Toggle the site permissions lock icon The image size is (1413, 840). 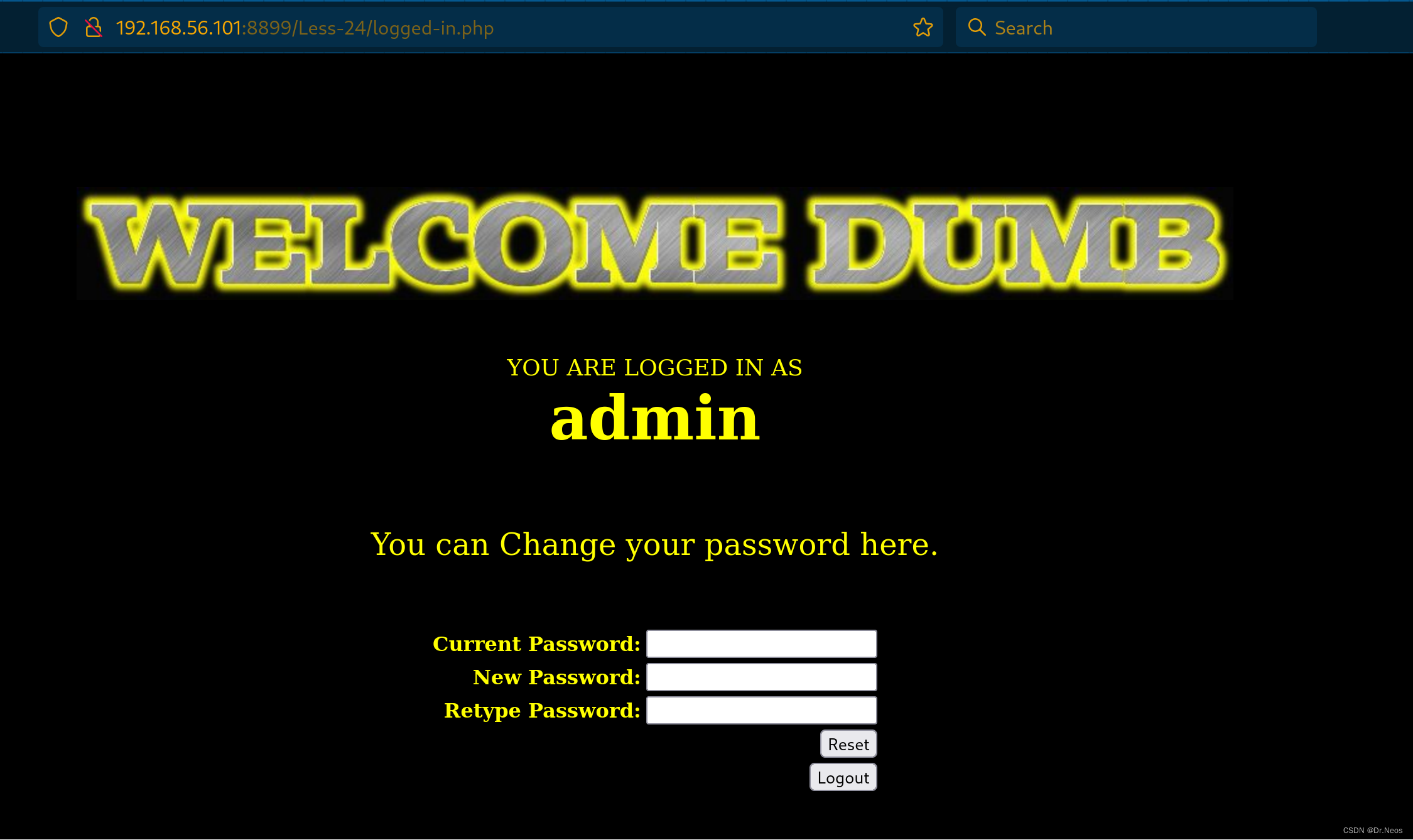94,27
